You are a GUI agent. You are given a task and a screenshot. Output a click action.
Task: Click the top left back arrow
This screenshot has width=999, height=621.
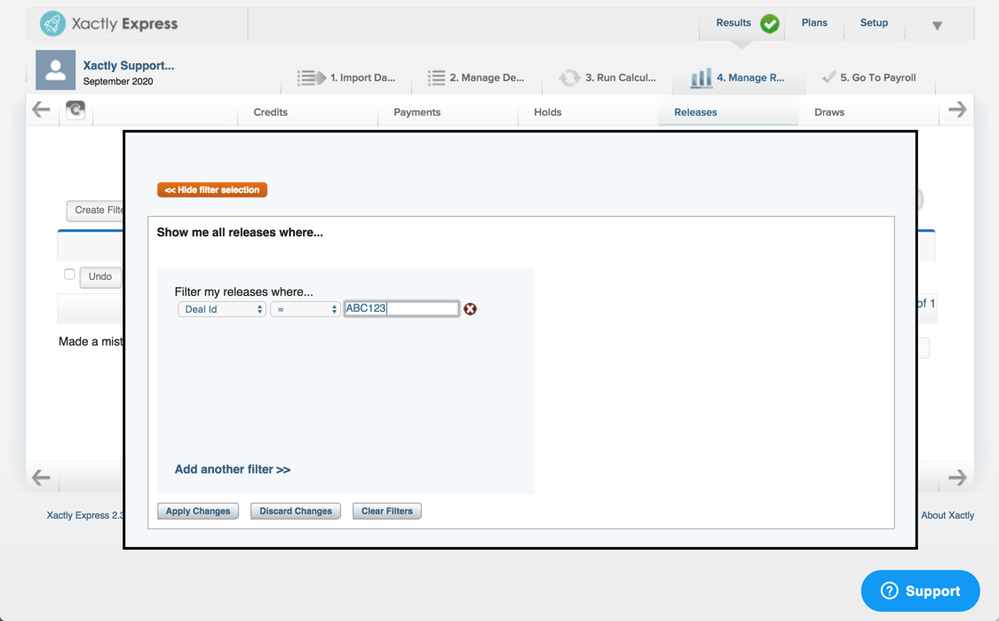pos(41,110)
